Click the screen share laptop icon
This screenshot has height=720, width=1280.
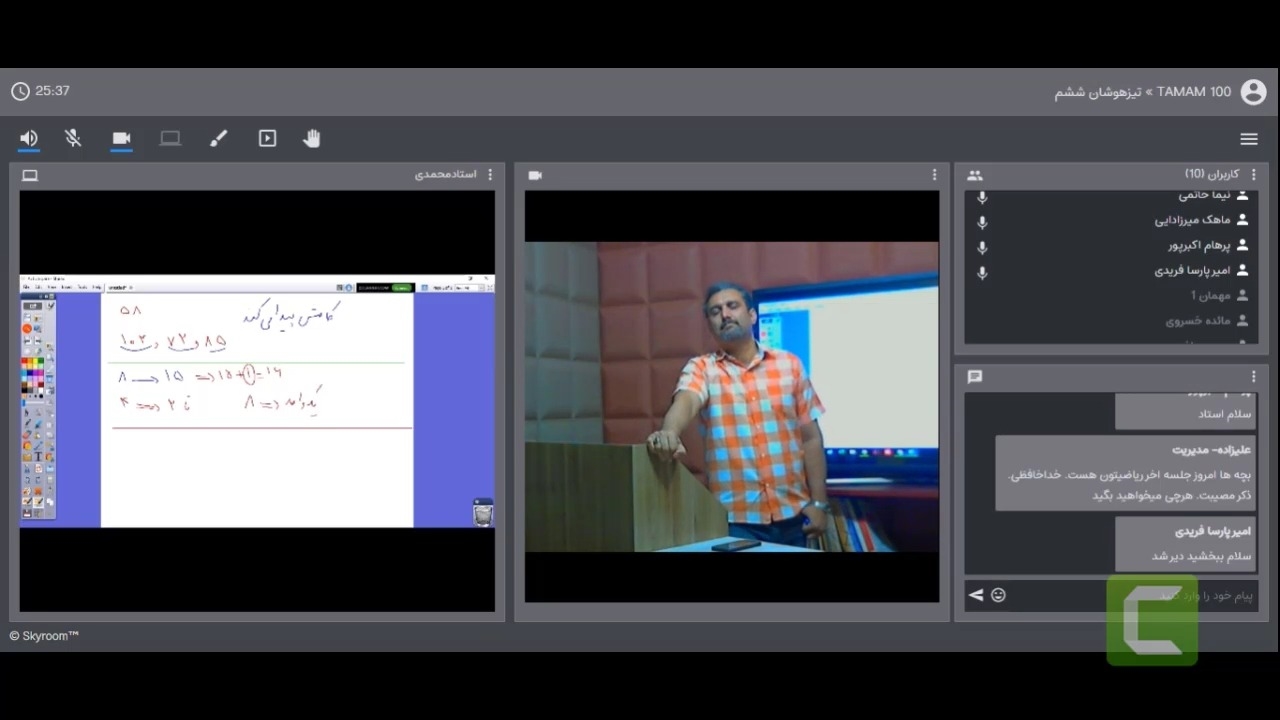[170, 139]
